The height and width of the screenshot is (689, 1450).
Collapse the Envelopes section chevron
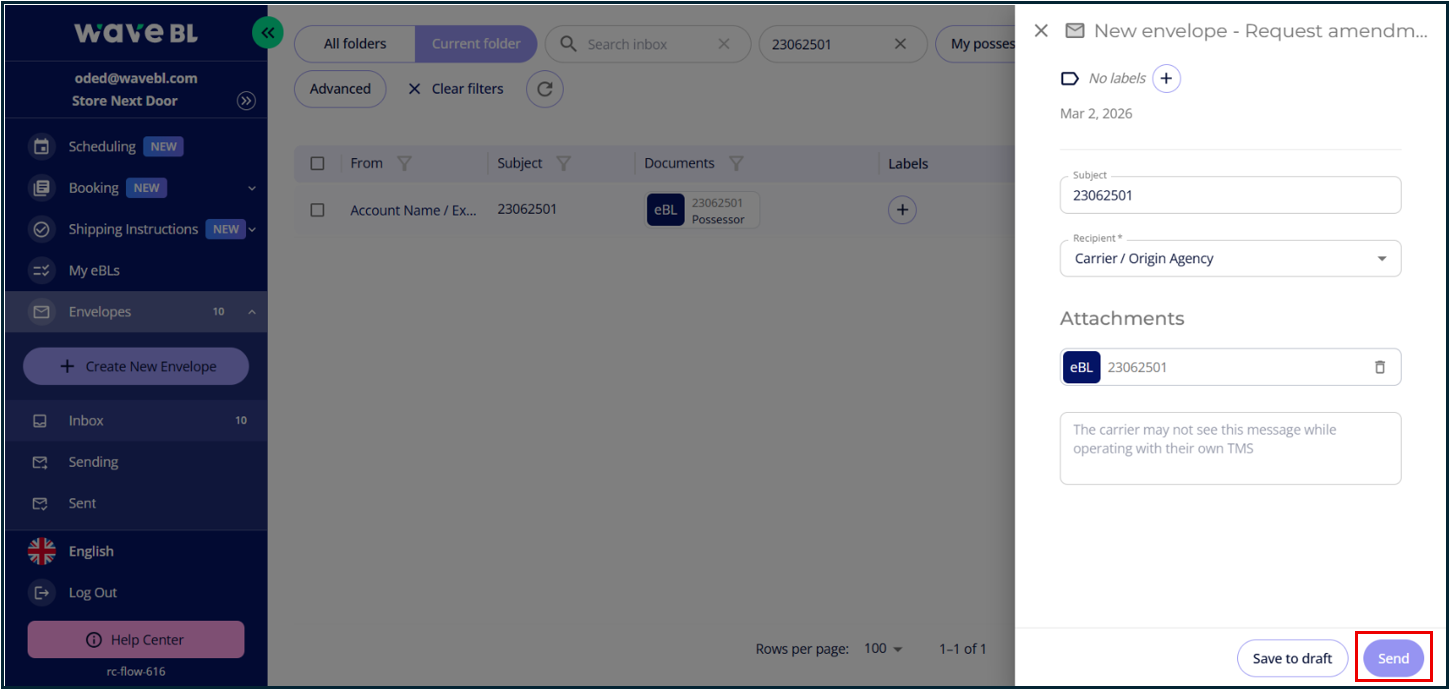pyautogui.click(x=252, y=312)
